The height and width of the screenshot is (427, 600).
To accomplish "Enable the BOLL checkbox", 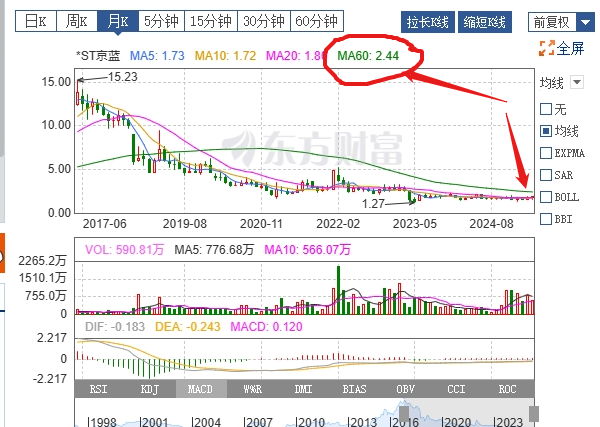I will [x=546, y=197].
